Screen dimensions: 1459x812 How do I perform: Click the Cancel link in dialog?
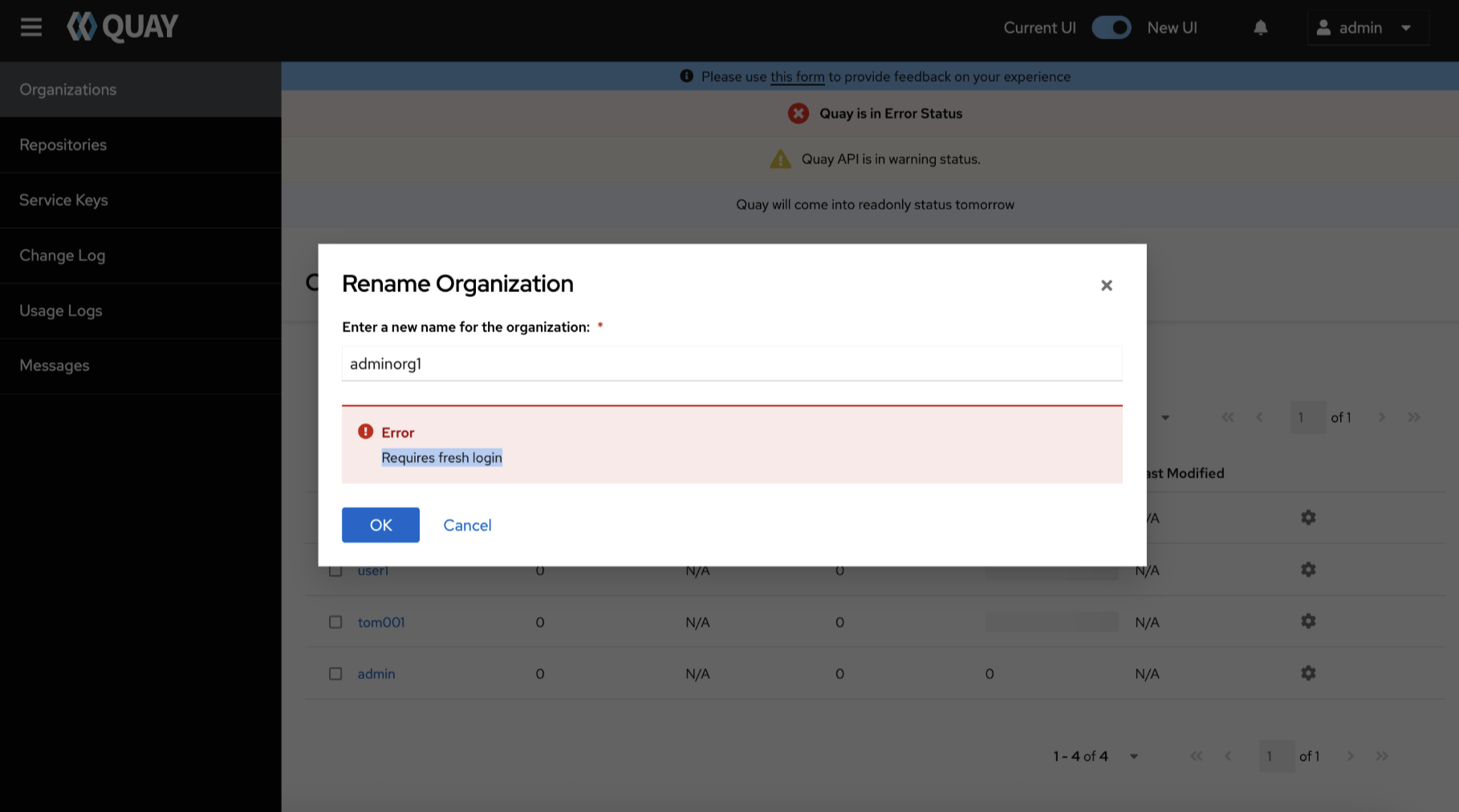pyautogui.click(x=467, y=526)
